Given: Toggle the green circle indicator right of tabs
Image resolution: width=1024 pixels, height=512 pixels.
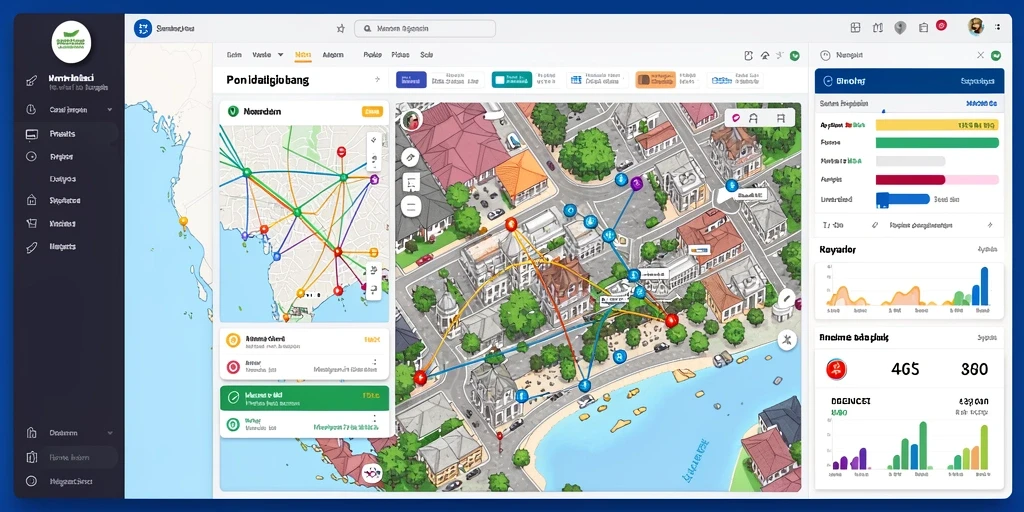Looking at the screenshot, I should (x=795, y=56).
